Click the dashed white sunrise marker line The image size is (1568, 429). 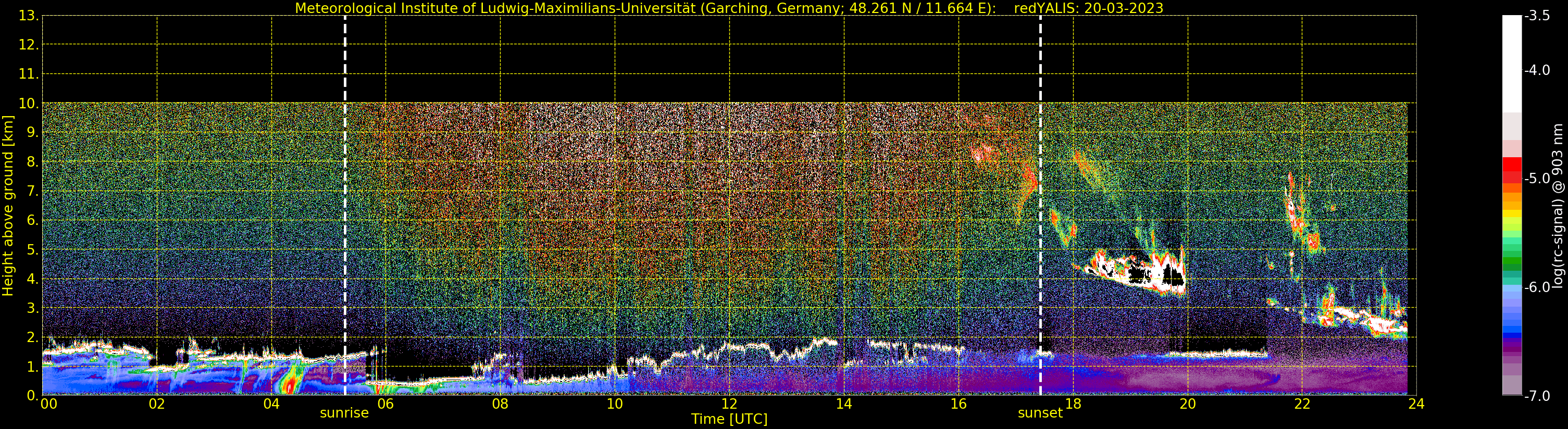[345, 206]
